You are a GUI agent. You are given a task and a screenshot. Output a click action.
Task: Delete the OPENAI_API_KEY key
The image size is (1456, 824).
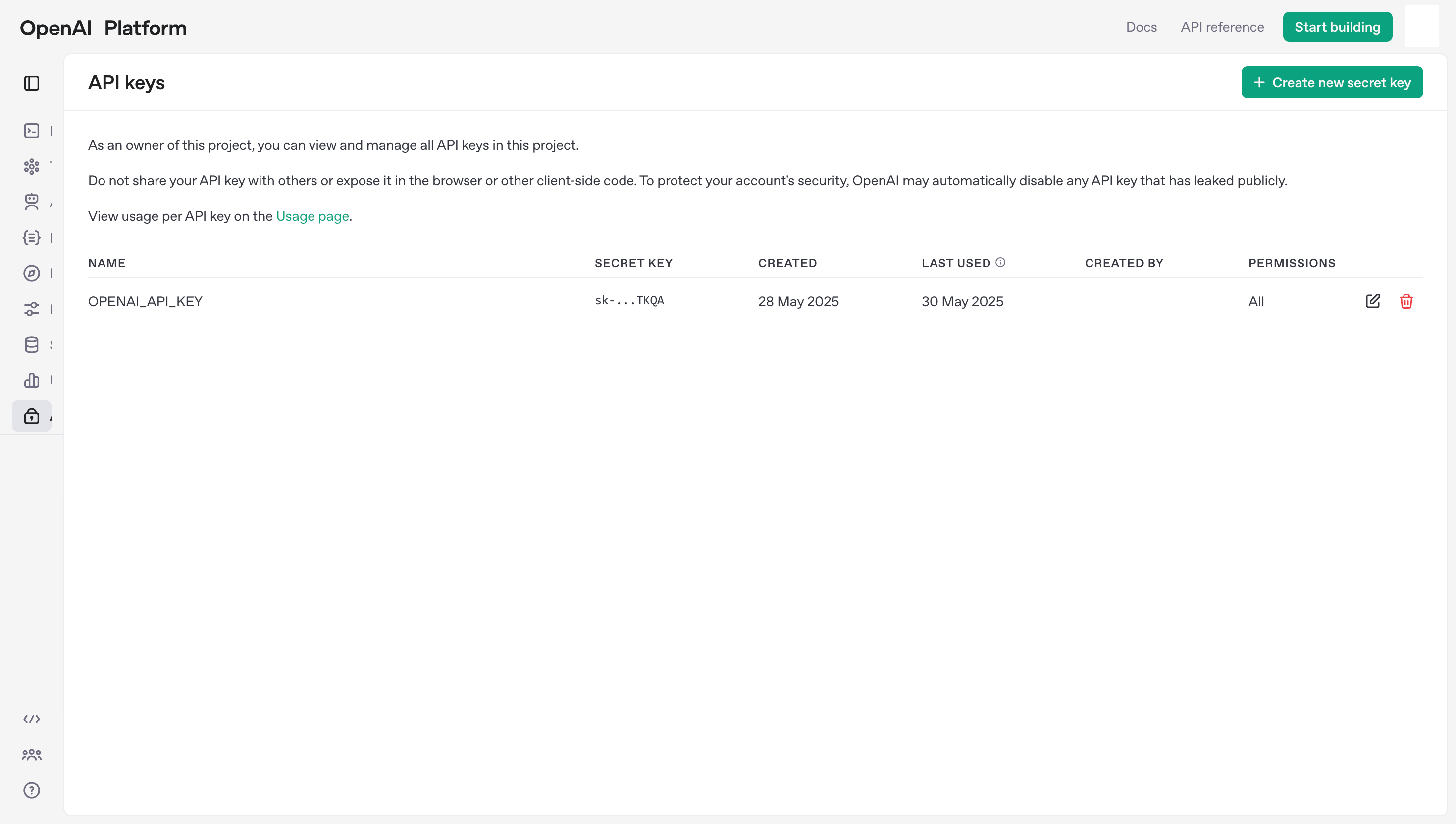pos(1406,301)
